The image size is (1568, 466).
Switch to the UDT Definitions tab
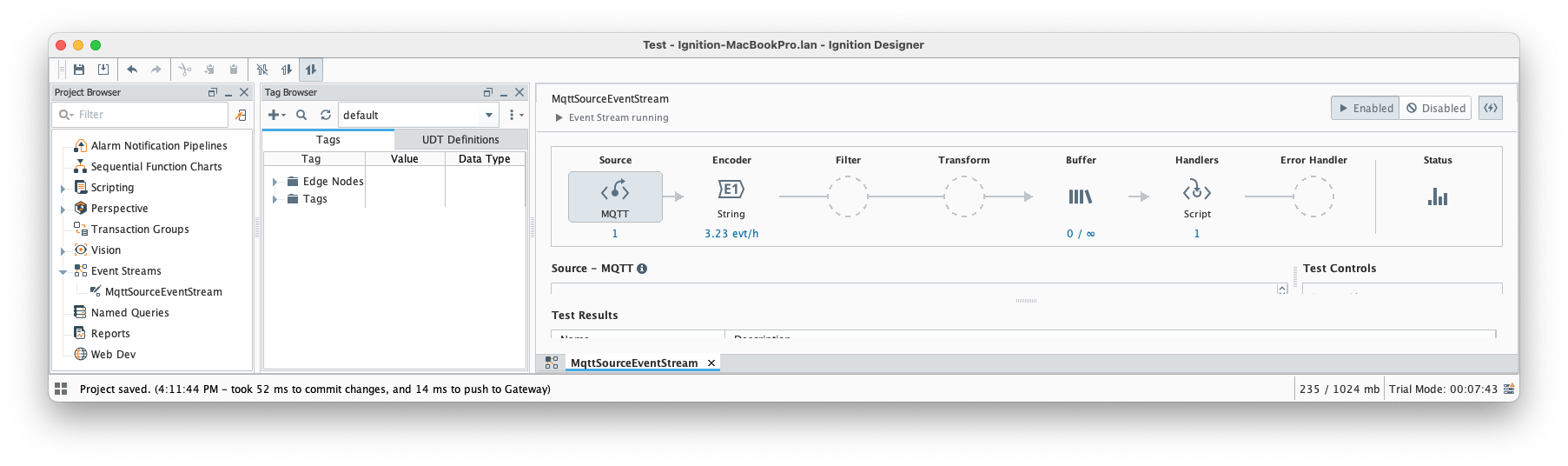coord(460,140)
